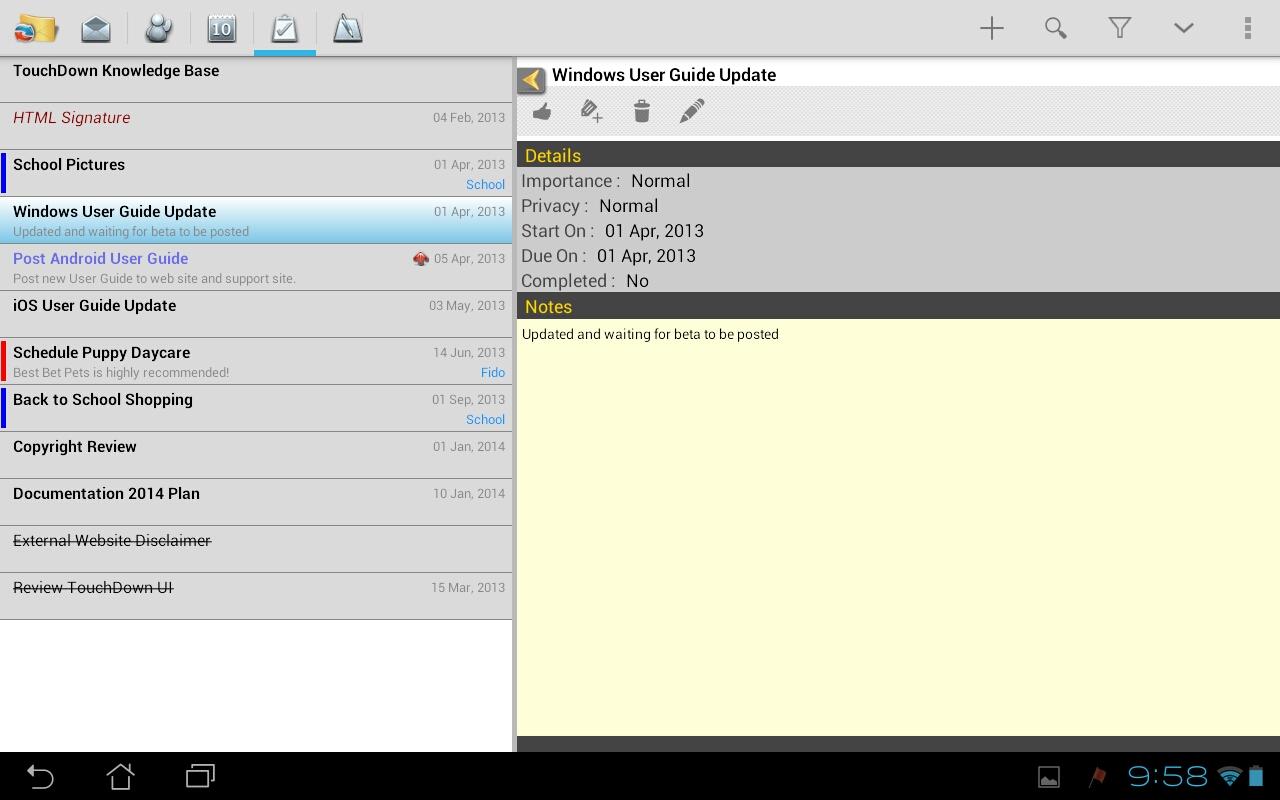This screenshot has width=1280, height=800.
Task: Switch to the Calendar tab
Action: 221,28
